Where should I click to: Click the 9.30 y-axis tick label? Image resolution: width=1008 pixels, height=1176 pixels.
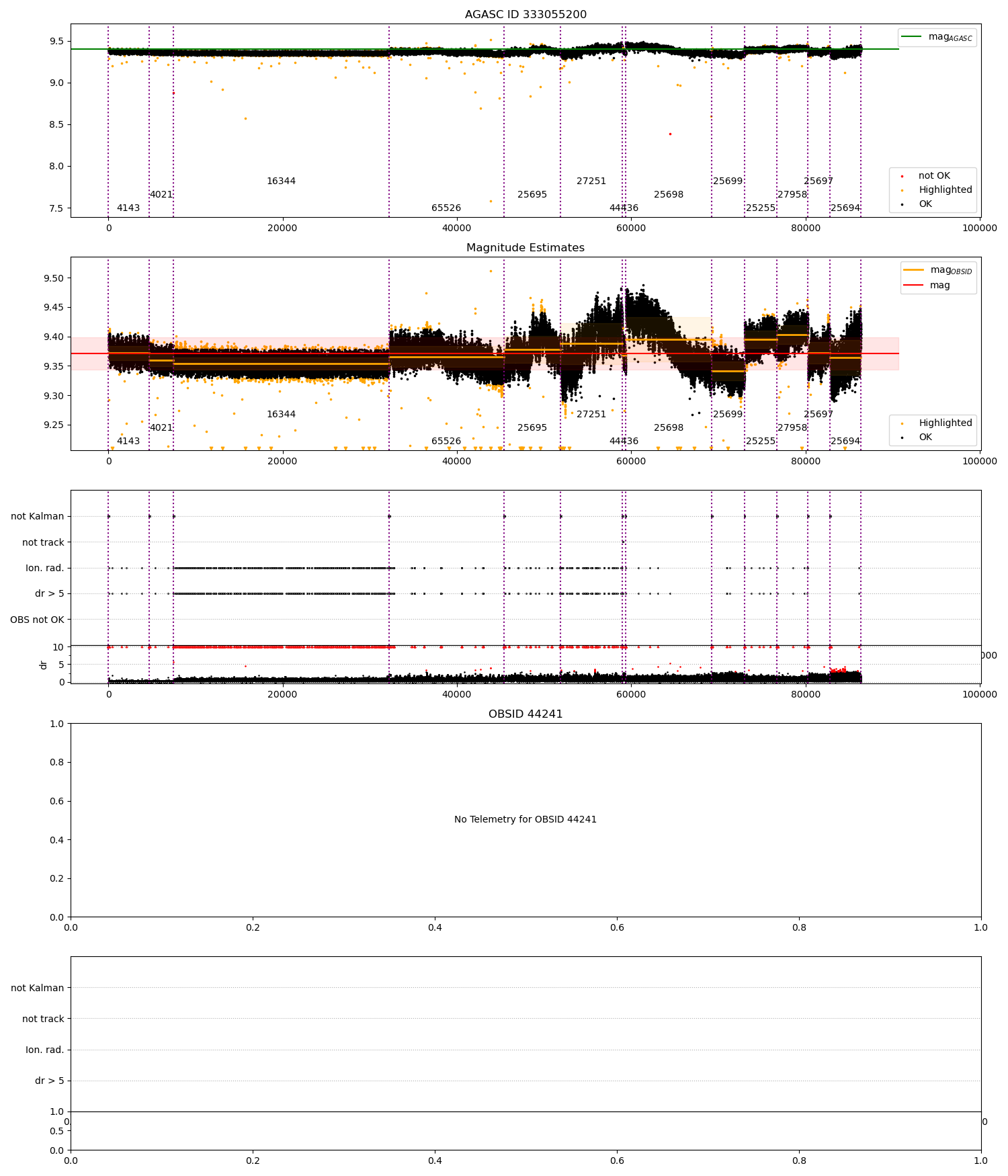tap(52, 396)
